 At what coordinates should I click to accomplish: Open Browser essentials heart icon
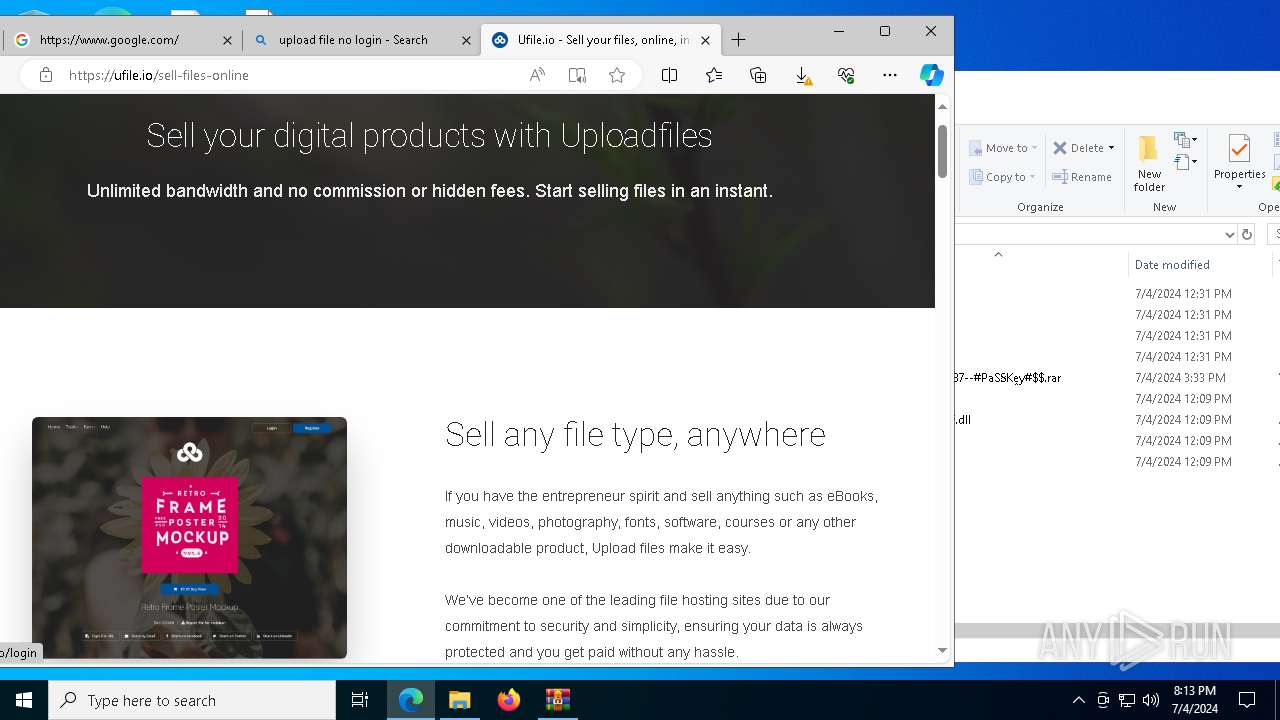point(846,75)
